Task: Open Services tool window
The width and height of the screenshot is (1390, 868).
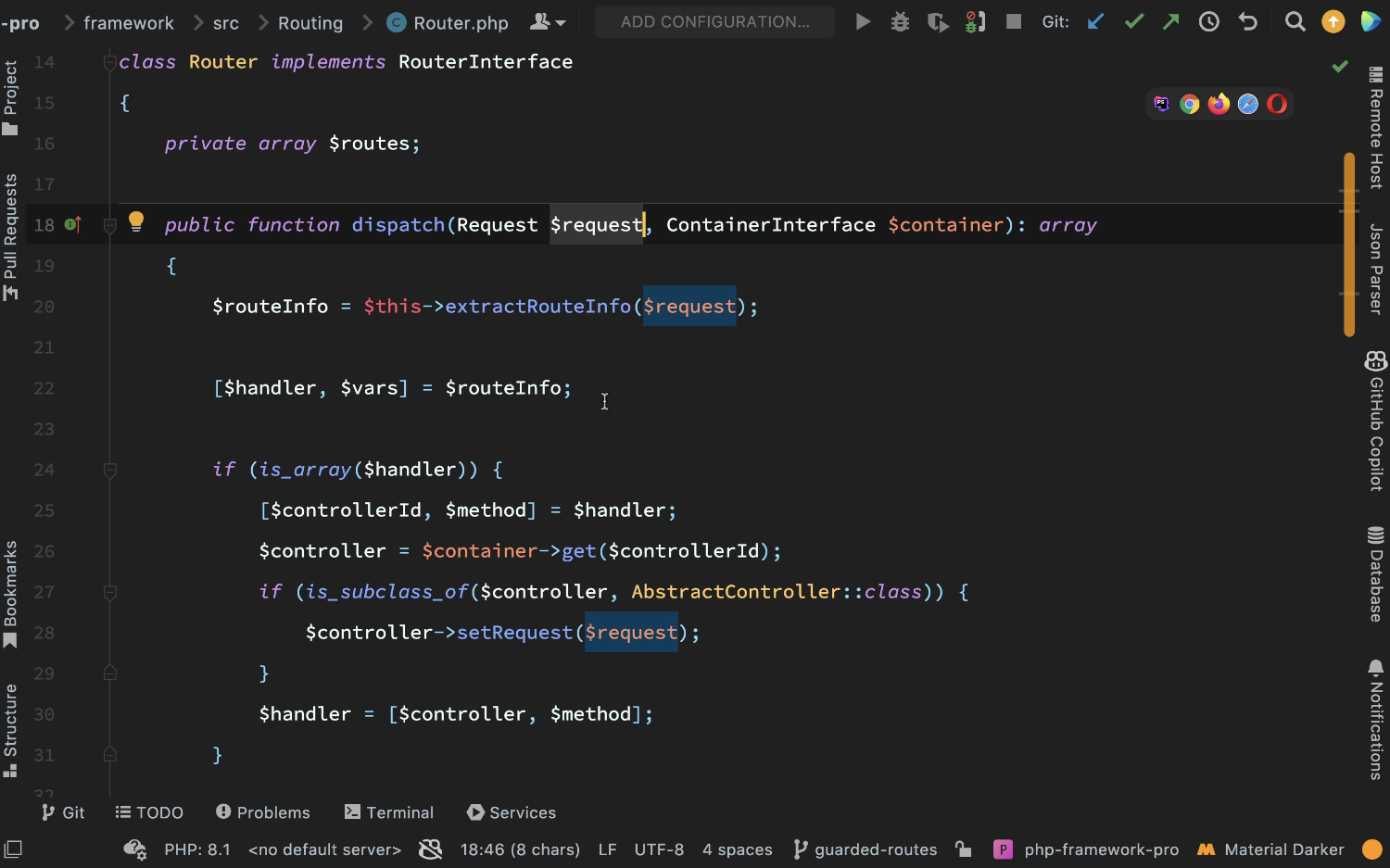Action: point(512,812)
